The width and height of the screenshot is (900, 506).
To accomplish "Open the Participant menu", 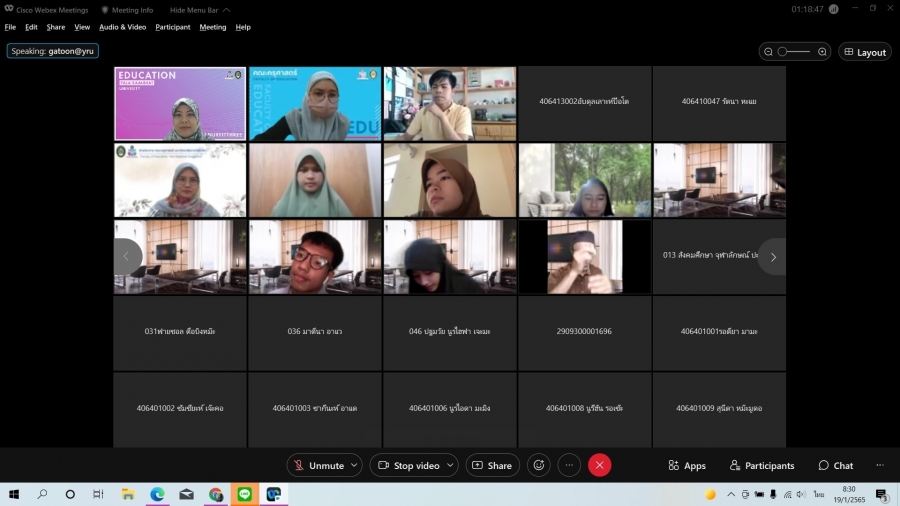I will click(172, 27).
